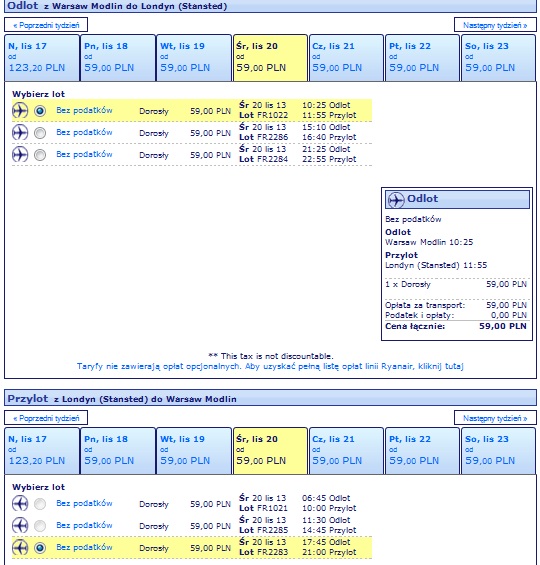Go to outbound Poprzedni tydzień
Screen dimensions: 540x565
coord(46,25)
